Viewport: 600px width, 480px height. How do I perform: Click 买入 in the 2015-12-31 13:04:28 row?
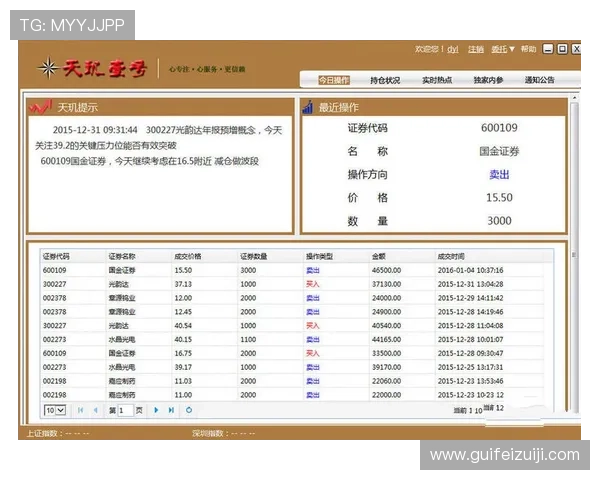pyautogui.click(x=313, y=284)
